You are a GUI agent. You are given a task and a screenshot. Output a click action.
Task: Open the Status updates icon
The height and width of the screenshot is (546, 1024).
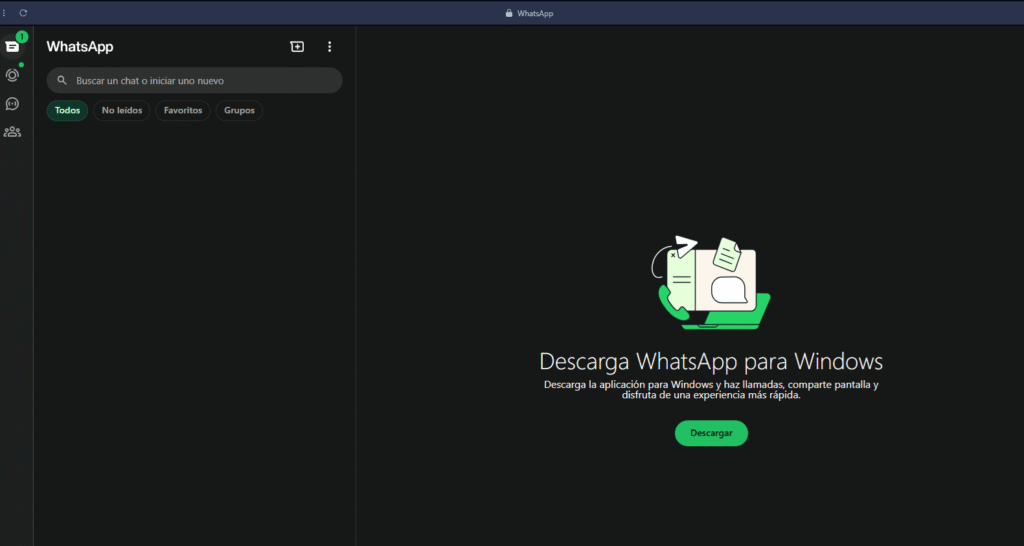click(x=12, y=75)
